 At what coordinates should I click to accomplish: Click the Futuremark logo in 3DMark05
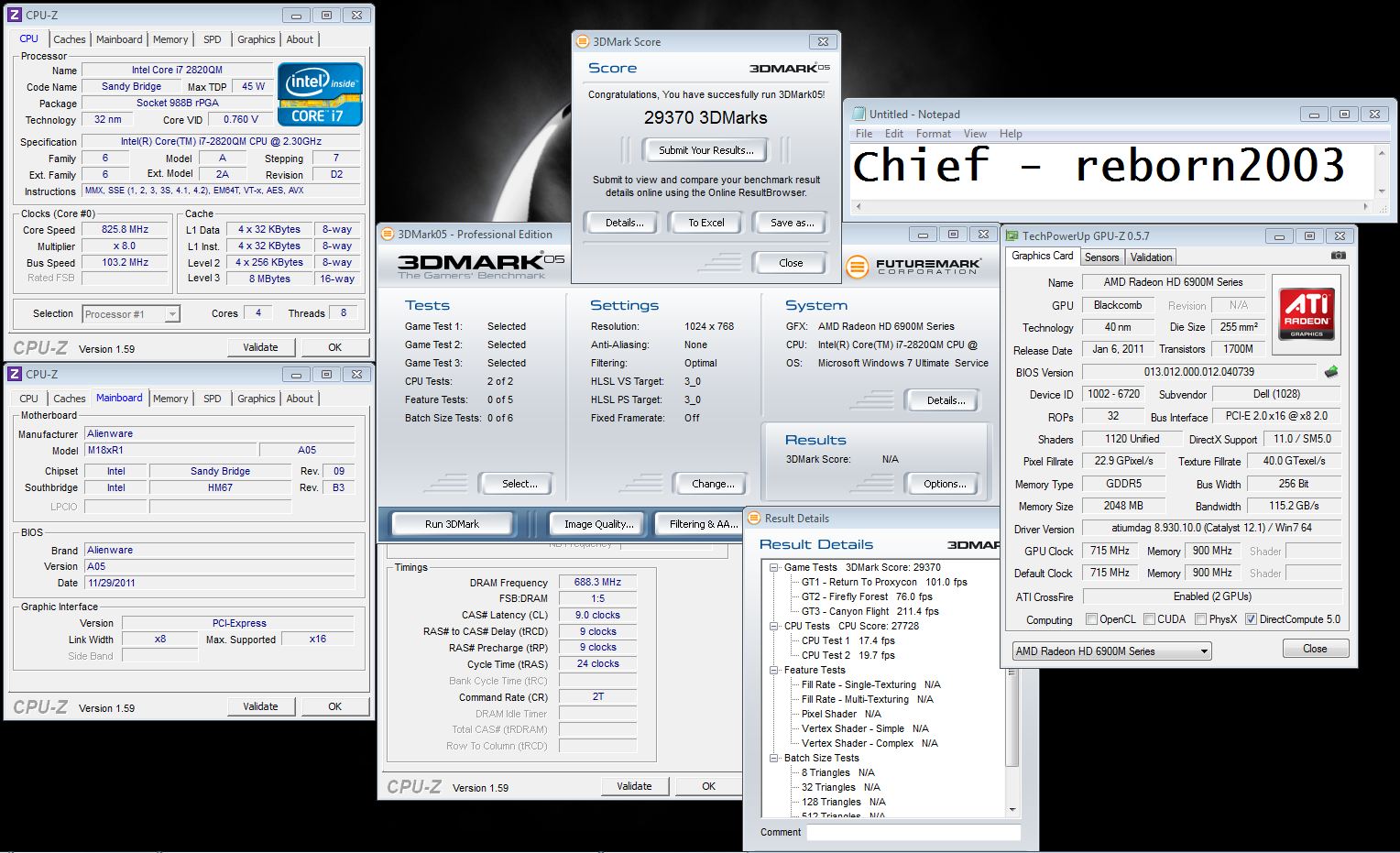click(x=913, y=267)
